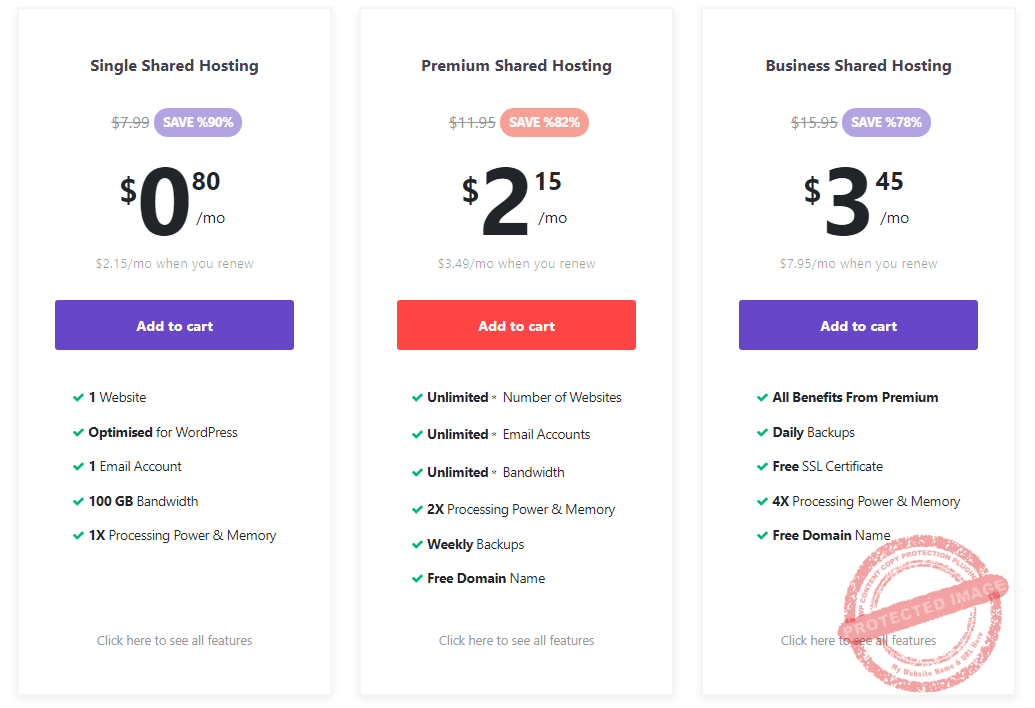Click checkmark beside 100 GB Bandwidth

[x=78, y=501]
